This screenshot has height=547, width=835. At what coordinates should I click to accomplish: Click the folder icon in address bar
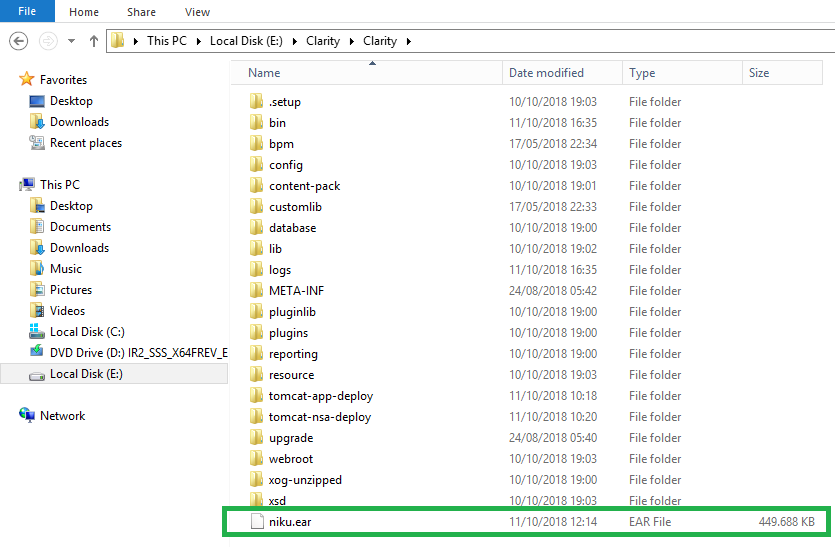pos(118,40)
